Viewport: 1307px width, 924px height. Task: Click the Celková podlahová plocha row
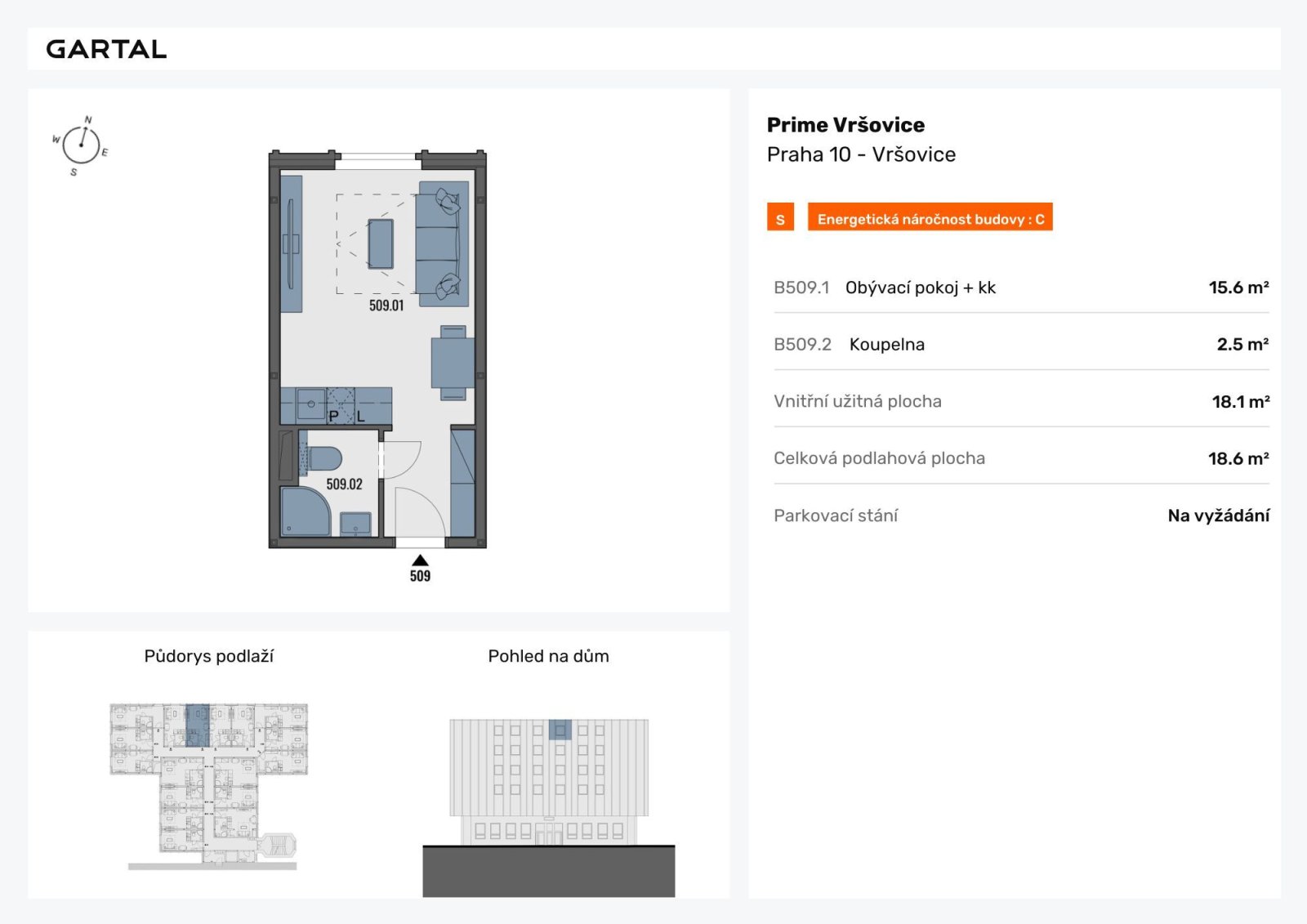pos(1021,458)
